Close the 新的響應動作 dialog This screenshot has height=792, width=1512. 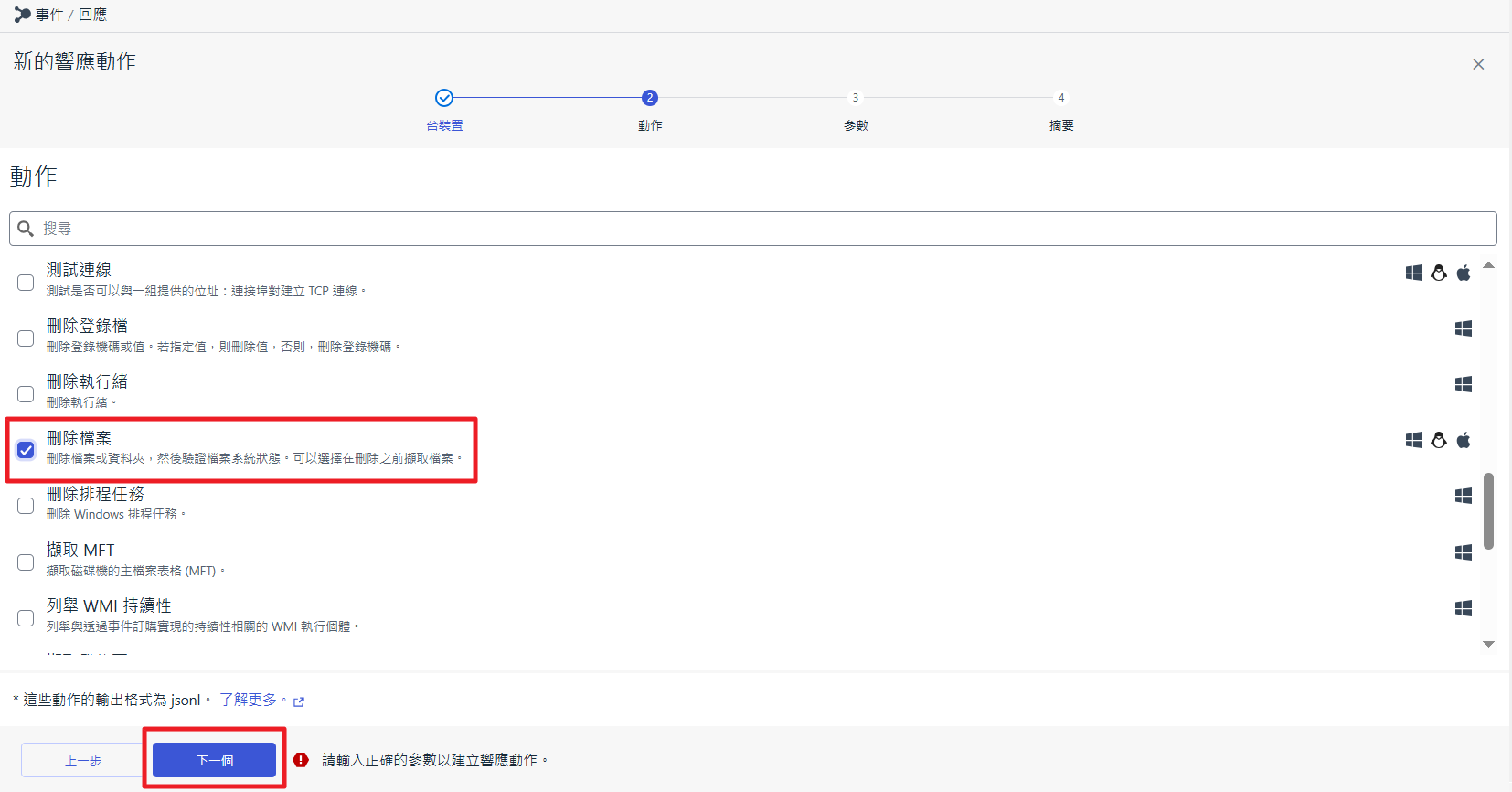pos(1478,64)
